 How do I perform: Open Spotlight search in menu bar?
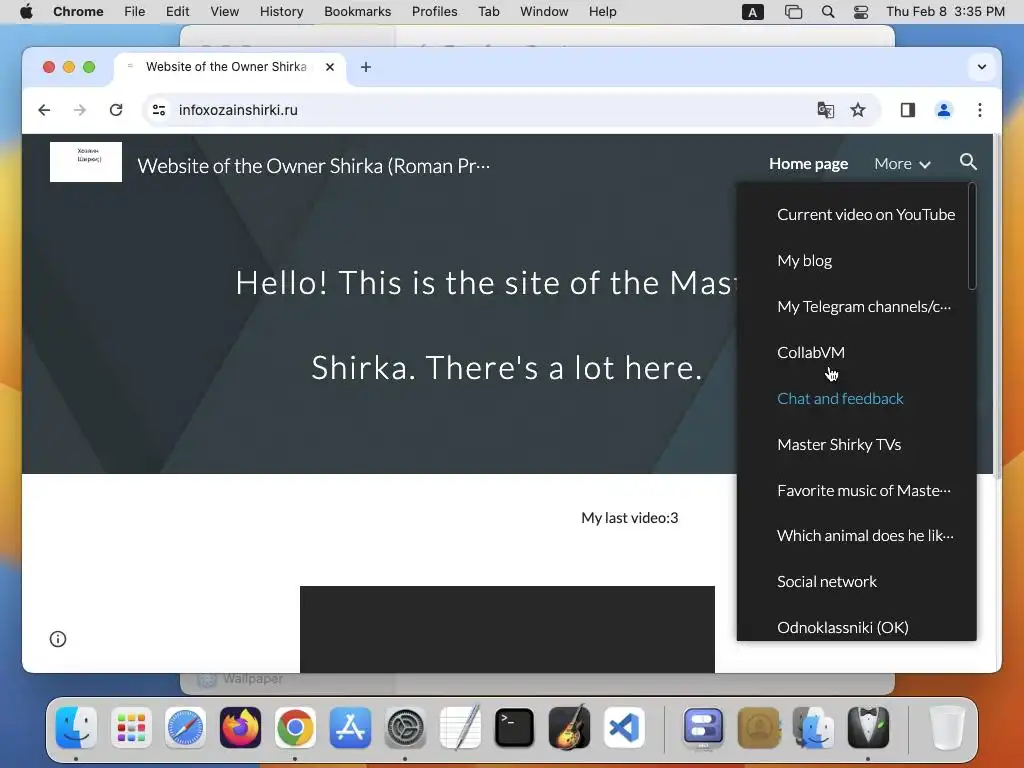tap(827, 12)
